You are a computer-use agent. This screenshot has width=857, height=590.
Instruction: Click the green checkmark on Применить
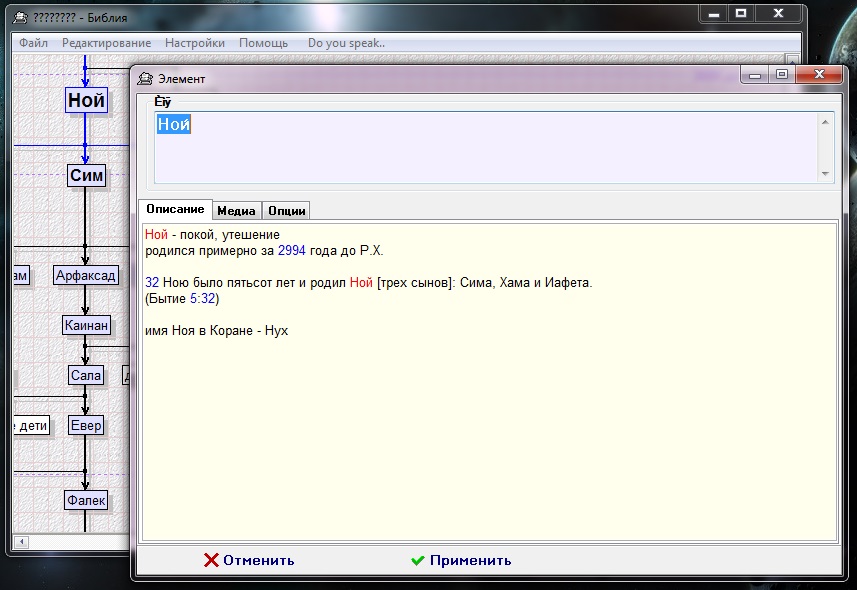(418, 560)
